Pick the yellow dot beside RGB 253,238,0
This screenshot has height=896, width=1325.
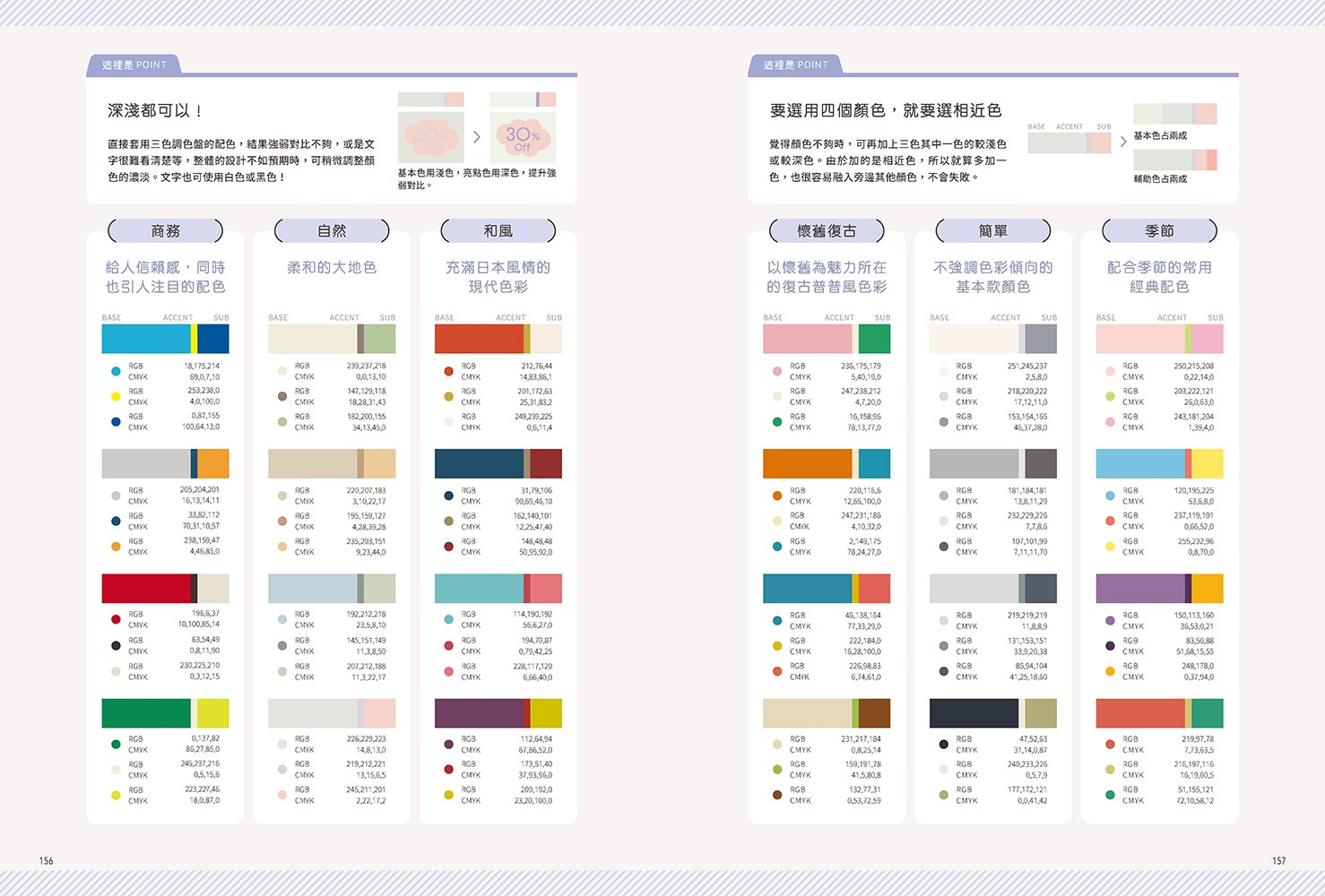tap(116, 396)
